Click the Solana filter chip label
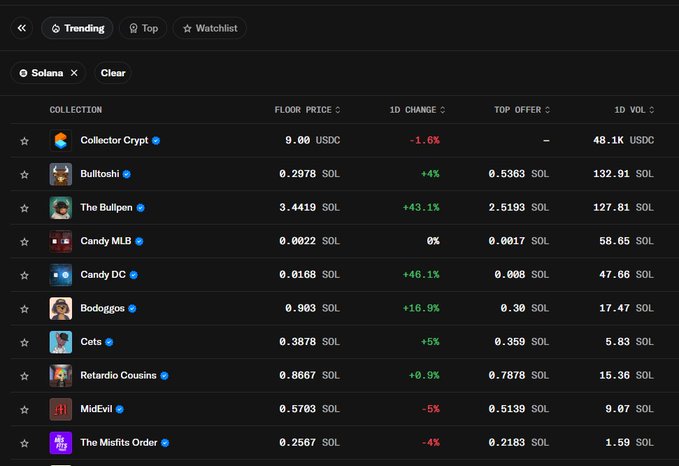The height and width of the screenshot is (466, 679). (x=47, y=73)
